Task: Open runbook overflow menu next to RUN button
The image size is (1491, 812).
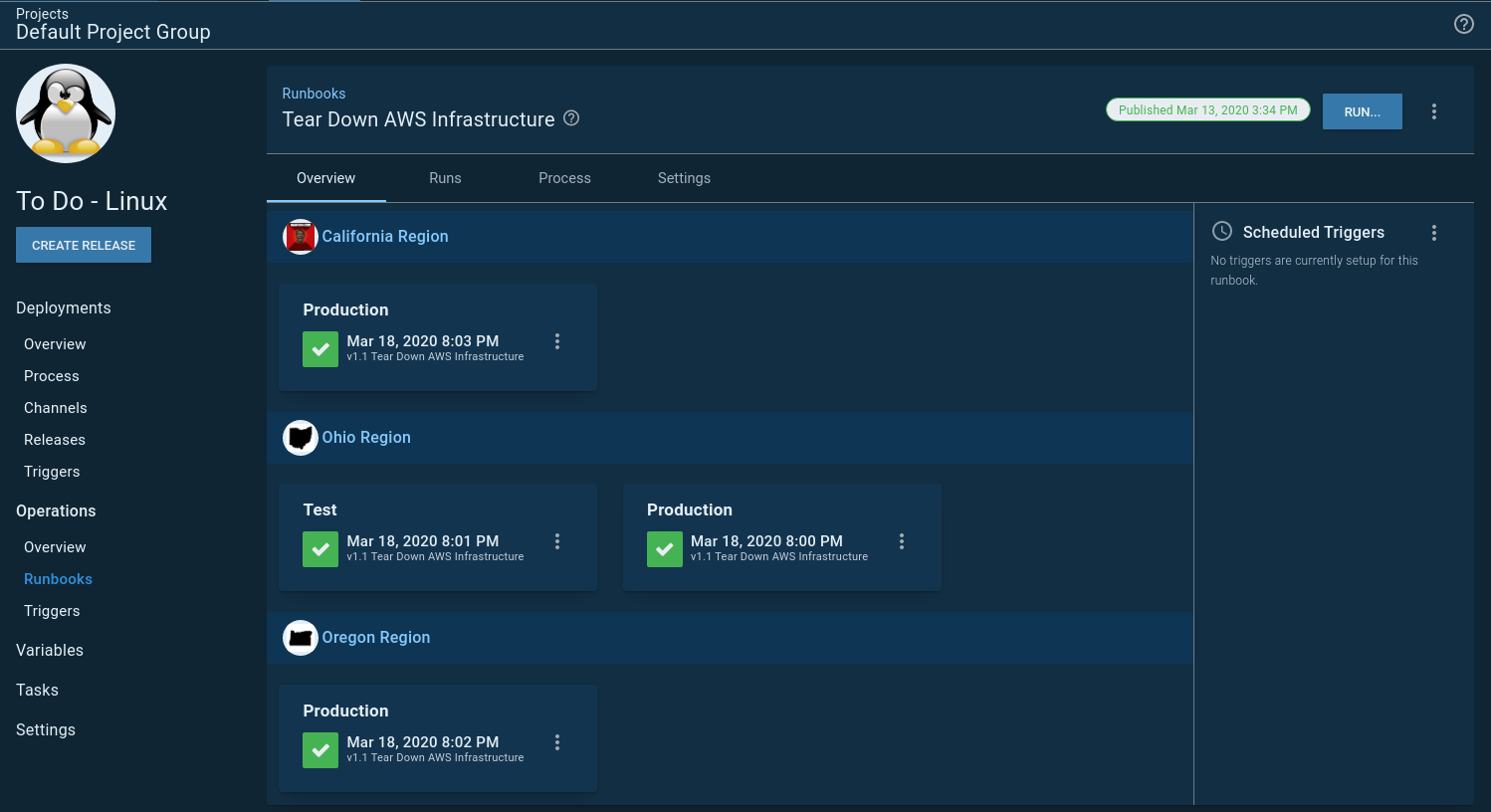Action: [x=1433, y=111]
